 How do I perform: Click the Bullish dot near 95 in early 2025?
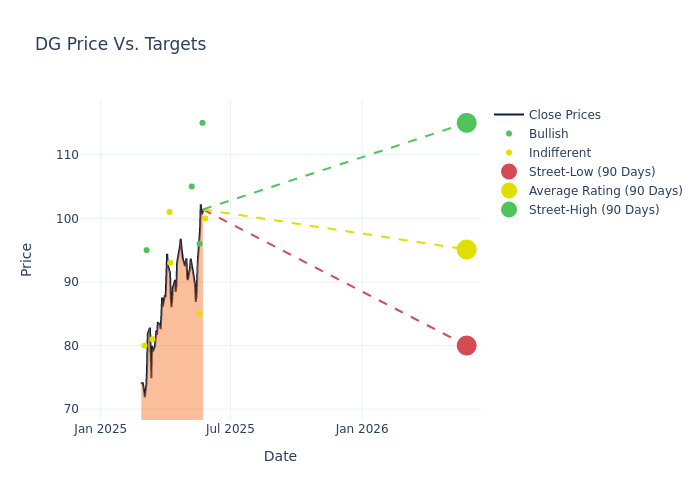146,250
